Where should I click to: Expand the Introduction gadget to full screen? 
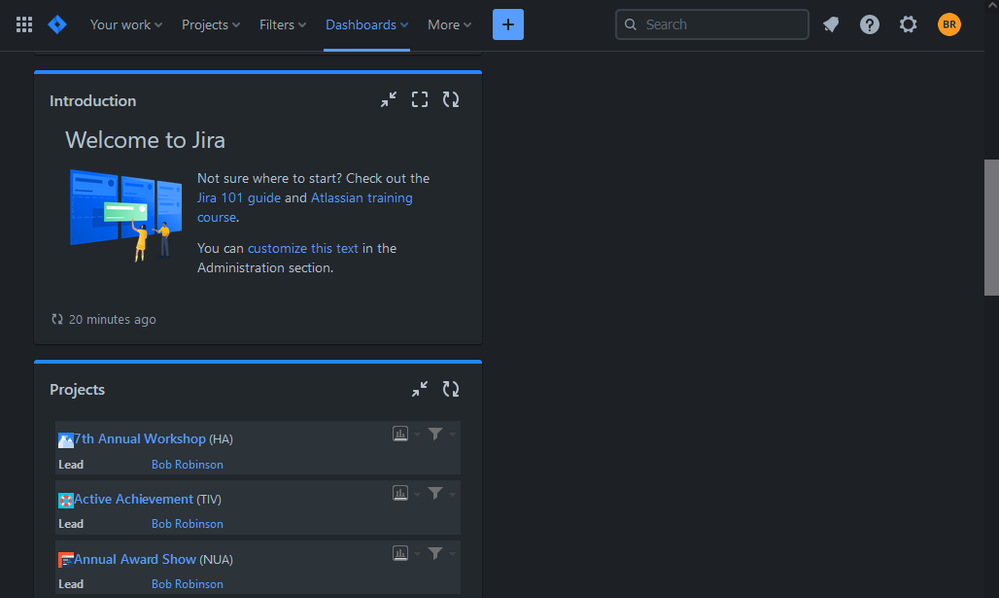419,99
